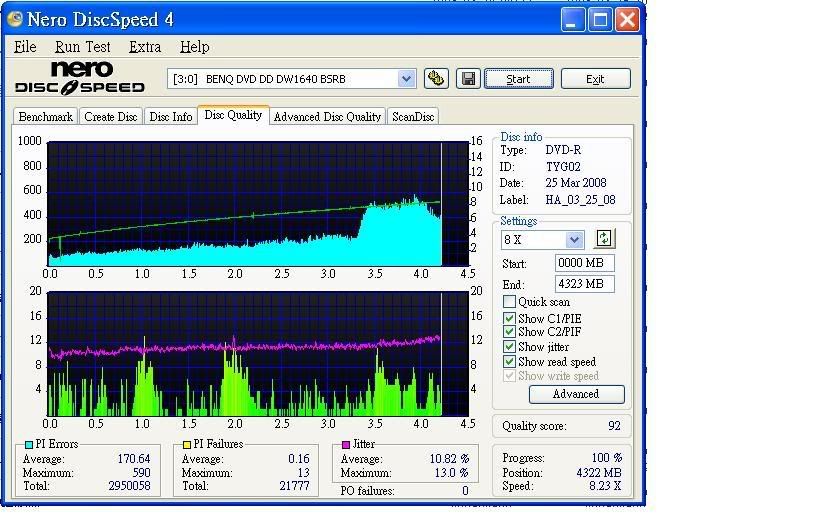Screen dimensions: 840x525
Task: Click the PI Failures and jitter graph
Action: click(x=258, y=354)
